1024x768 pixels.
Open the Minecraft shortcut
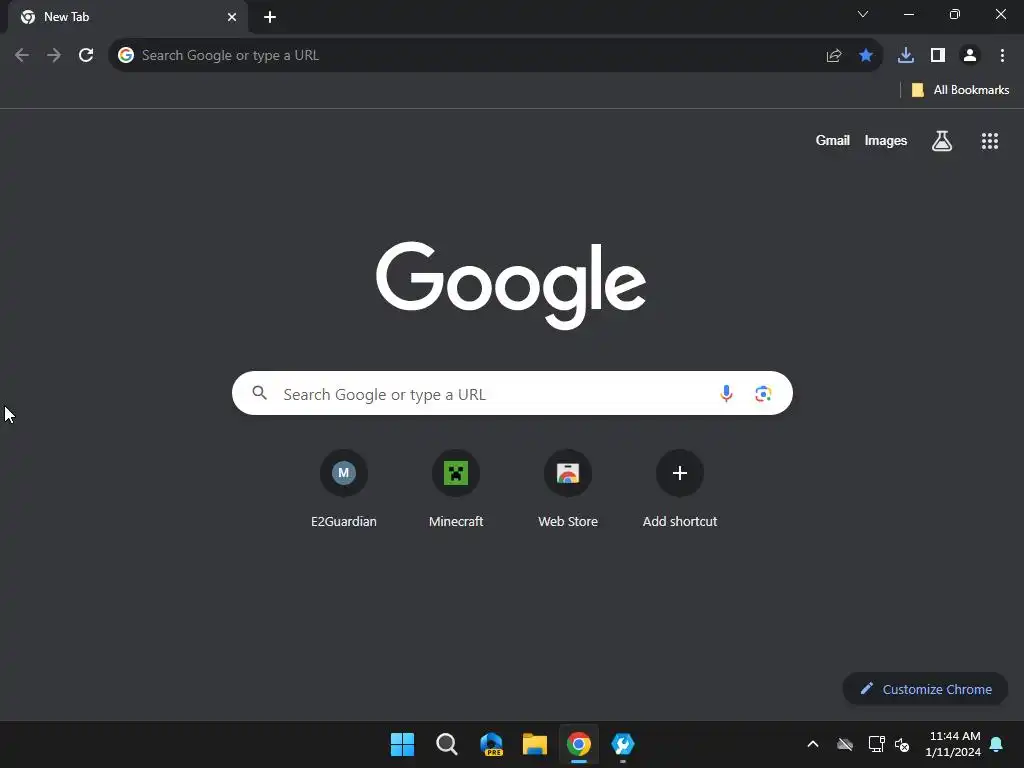(x=456, y=488)
